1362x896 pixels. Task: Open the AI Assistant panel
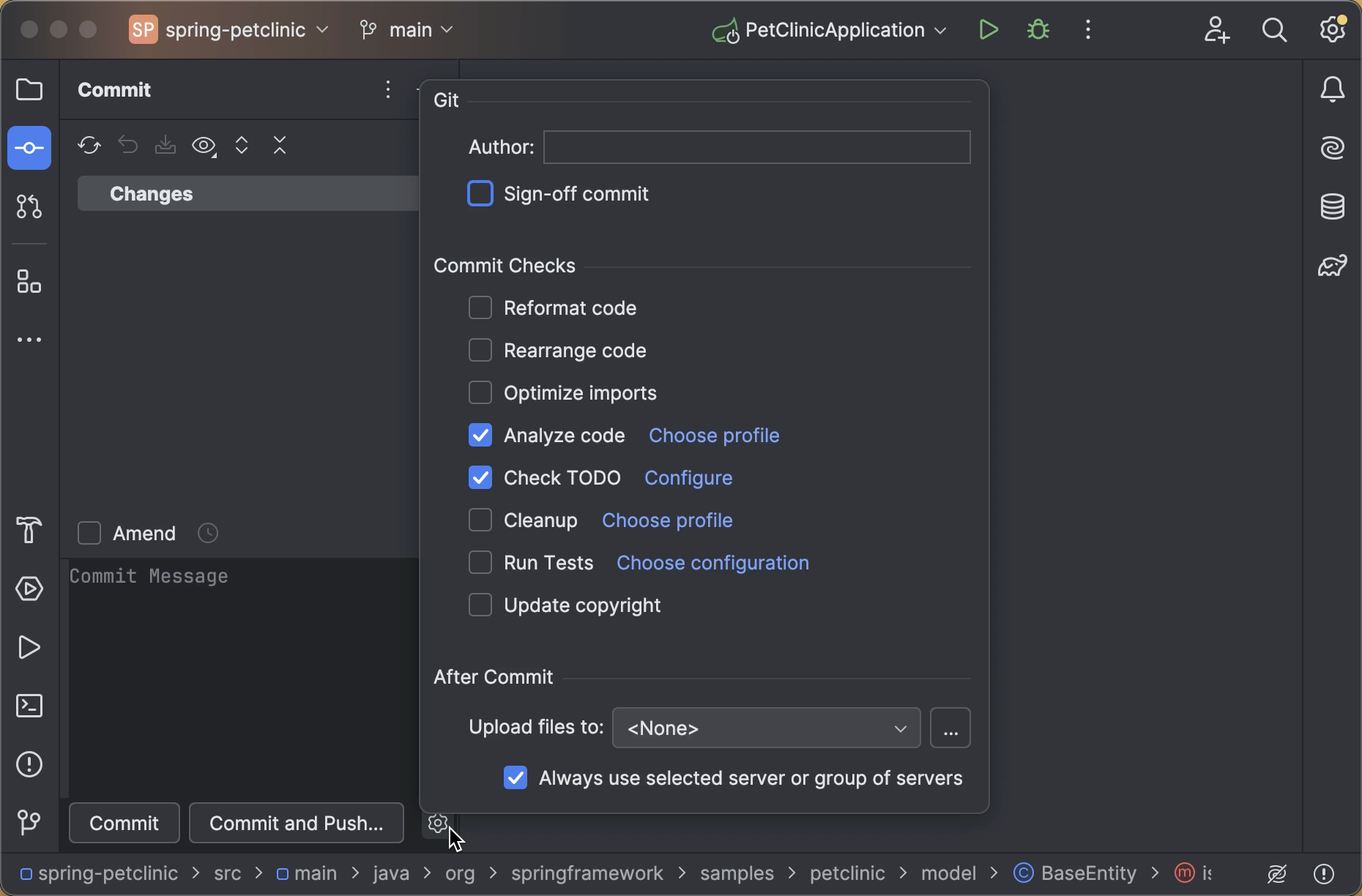(x=1333, y=148)
